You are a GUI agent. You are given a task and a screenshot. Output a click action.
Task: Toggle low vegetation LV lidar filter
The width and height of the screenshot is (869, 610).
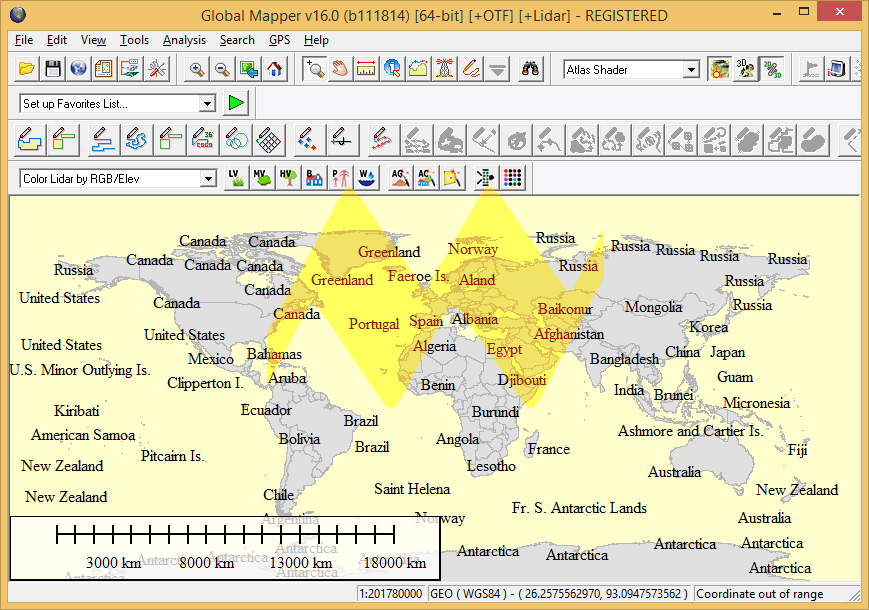[x=236, y=178]
